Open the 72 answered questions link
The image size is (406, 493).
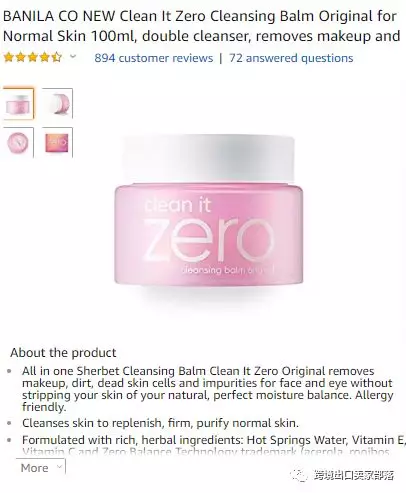(291, 58)
